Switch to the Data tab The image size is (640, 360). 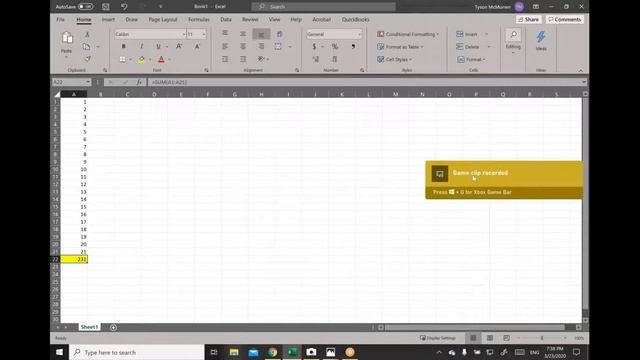click(x=226, y=20)
